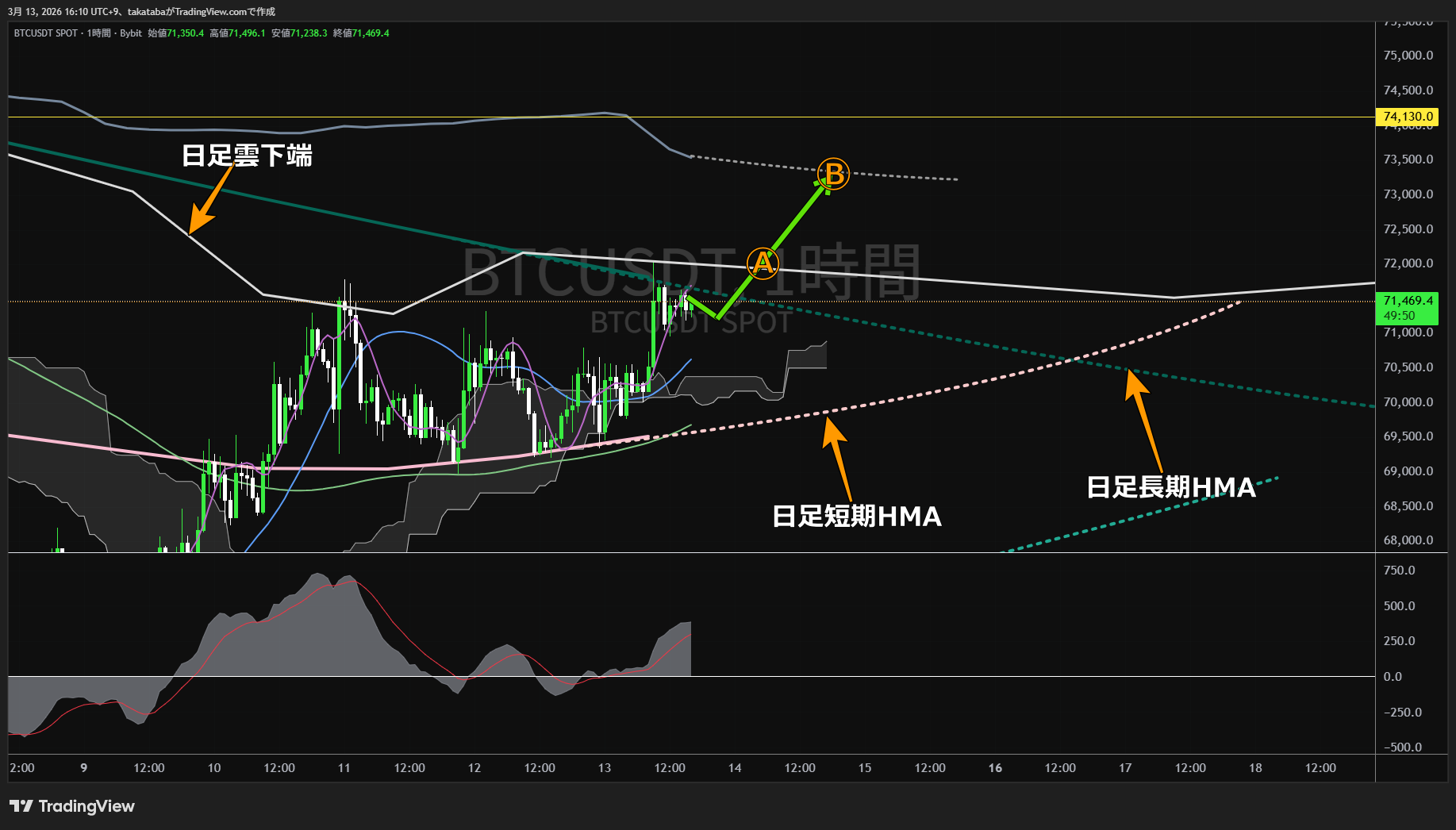Click the 高値71,496.1 high value in header

point(237,33)
